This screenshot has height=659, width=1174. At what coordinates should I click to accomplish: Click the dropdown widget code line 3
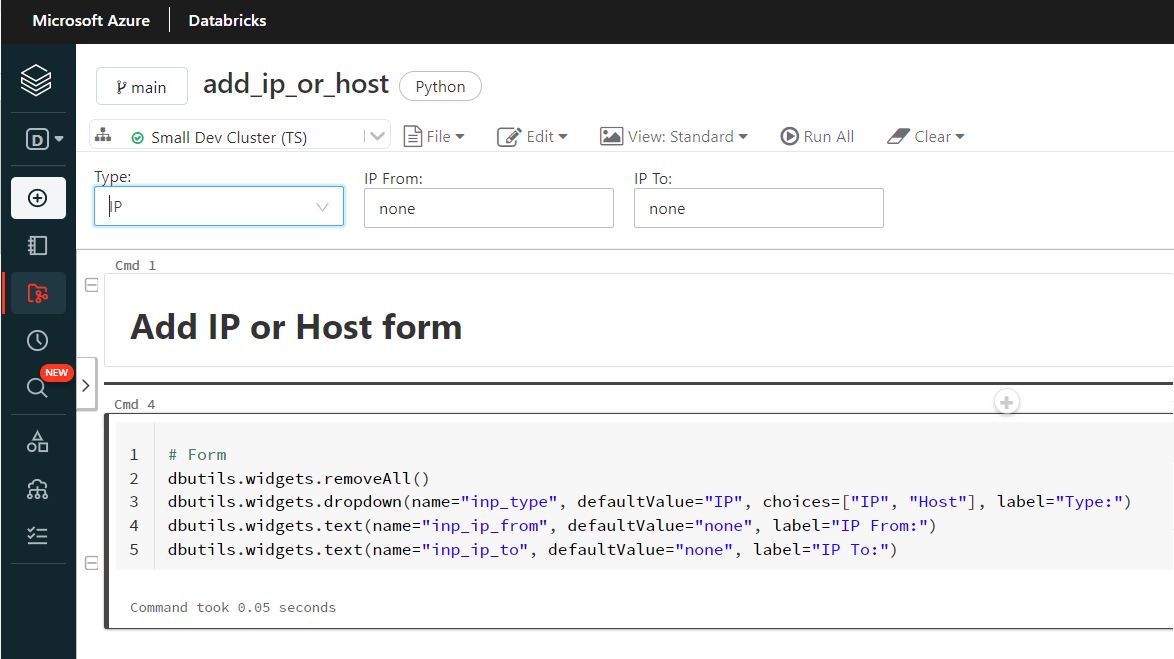tap(649, 502)
